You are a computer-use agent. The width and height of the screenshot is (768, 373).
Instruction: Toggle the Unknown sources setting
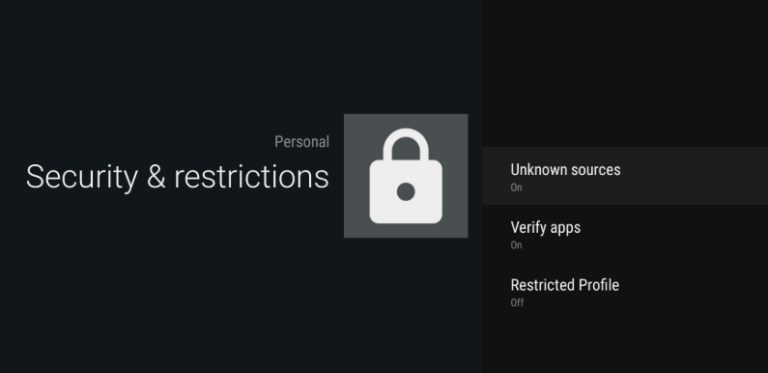[x=625, y=176]
